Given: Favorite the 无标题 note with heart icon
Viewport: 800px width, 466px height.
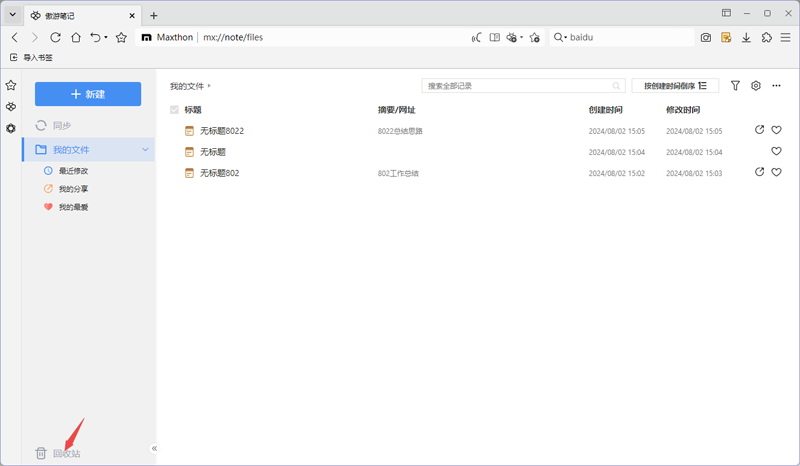Looking at the screenshot, I should click(x=776, y=151).
